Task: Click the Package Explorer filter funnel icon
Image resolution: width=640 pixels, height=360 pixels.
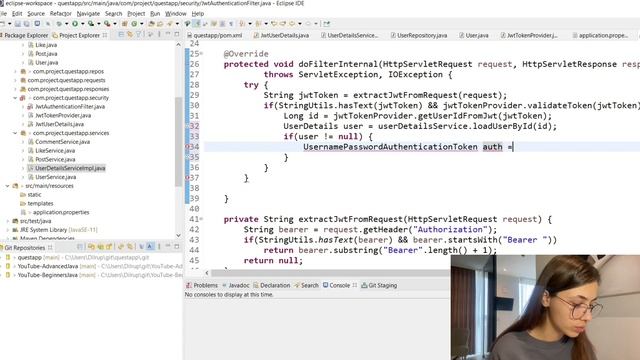Action: pos(139,35)
